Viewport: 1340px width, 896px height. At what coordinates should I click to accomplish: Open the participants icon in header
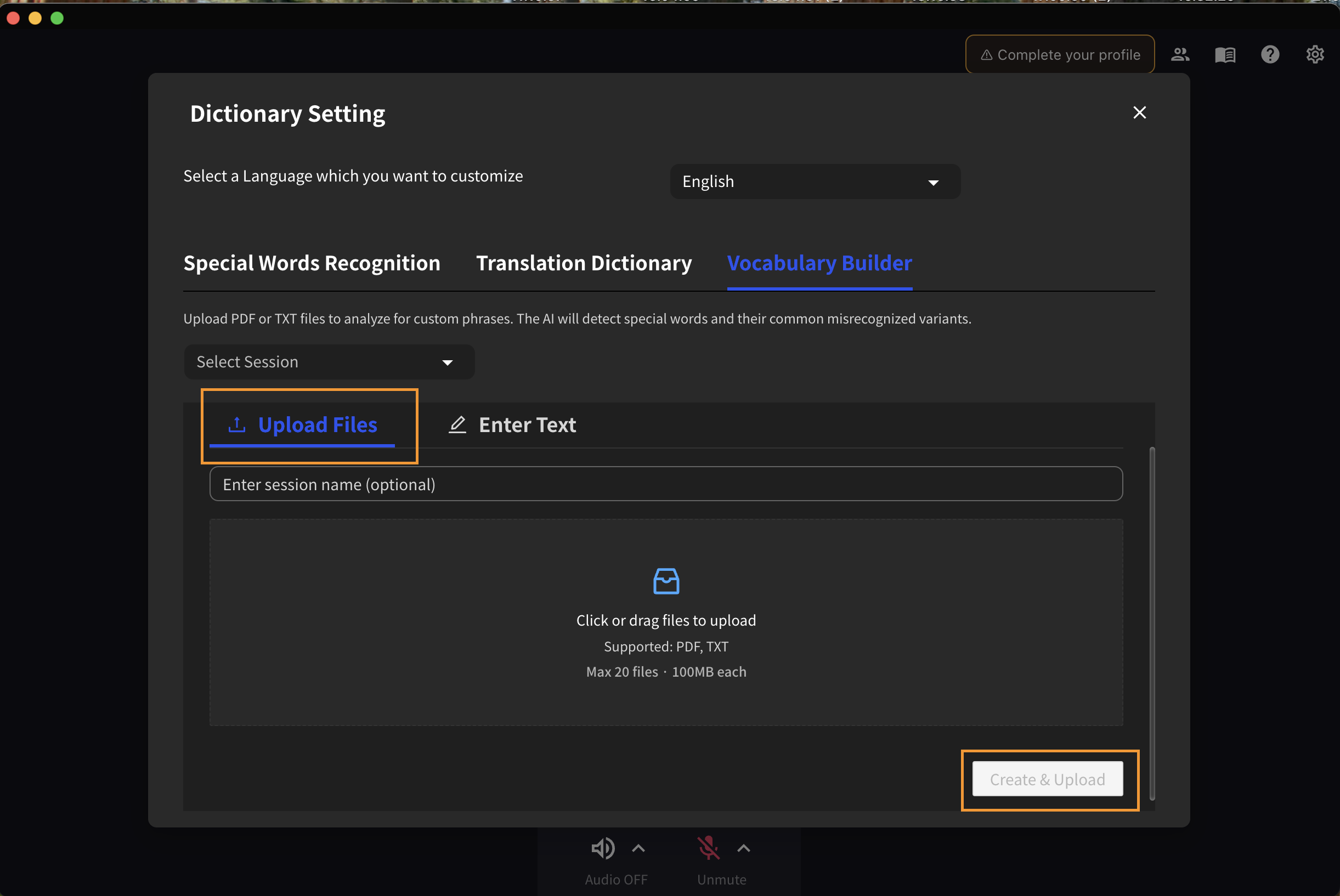pyautogui.click(x=1180, y=55)
